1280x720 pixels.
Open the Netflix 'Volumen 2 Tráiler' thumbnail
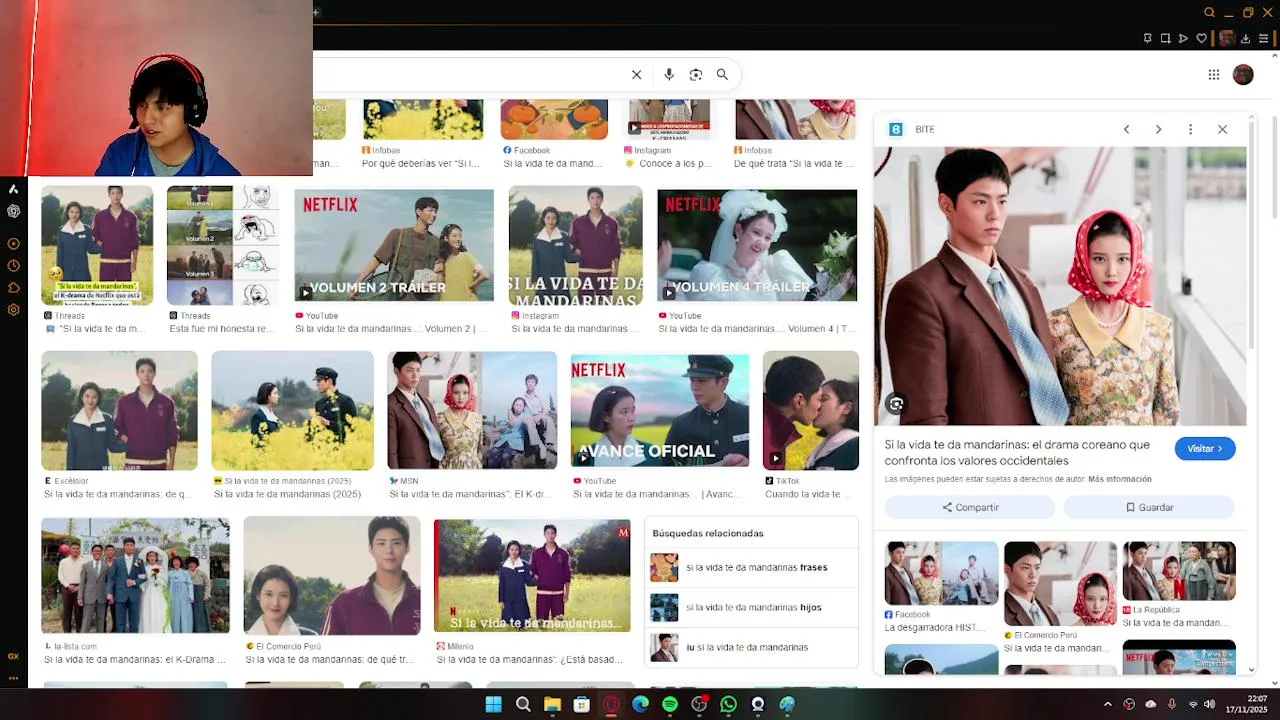[x=394, y=245]
